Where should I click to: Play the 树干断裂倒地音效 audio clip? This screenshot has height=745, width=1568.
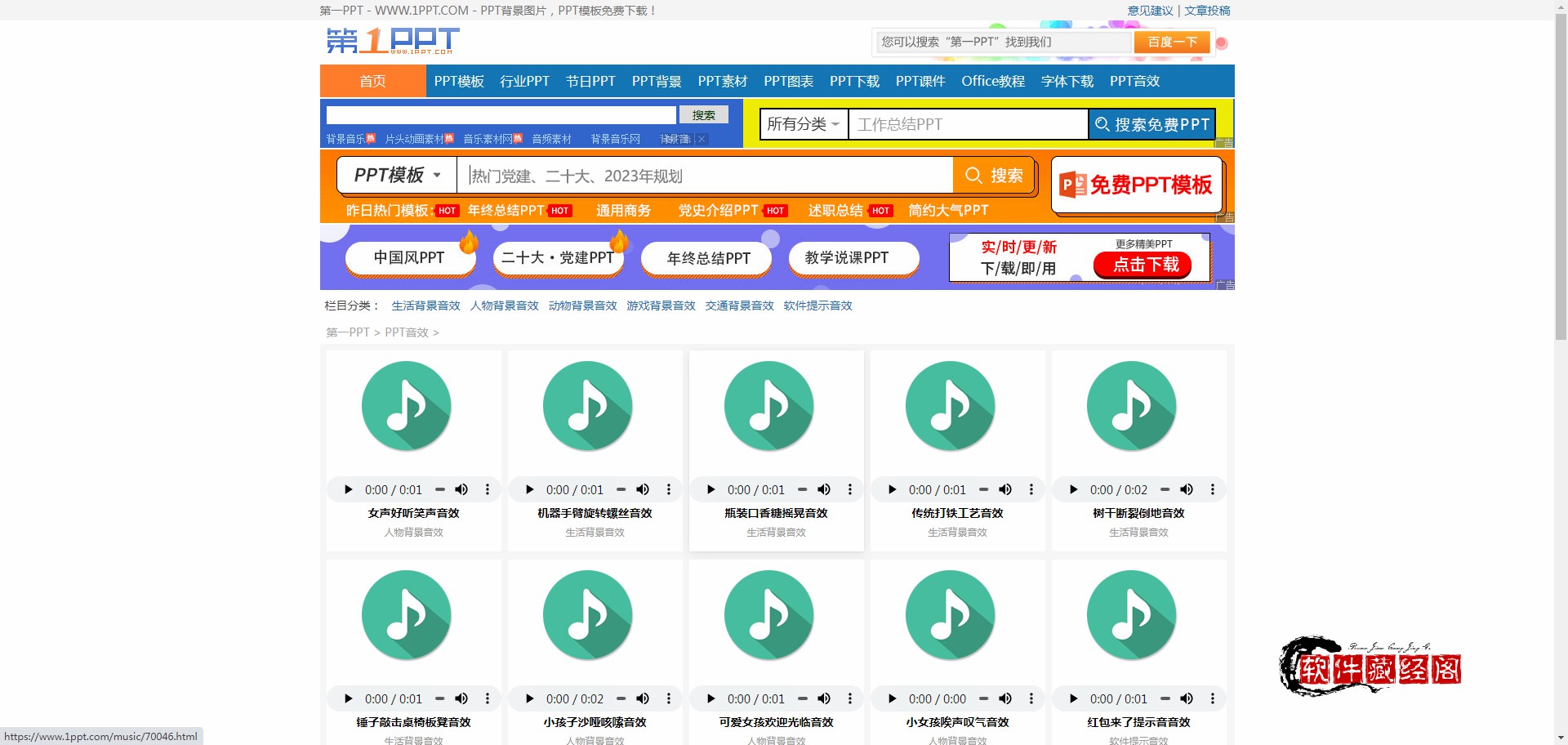click(x=1074, y=490)
